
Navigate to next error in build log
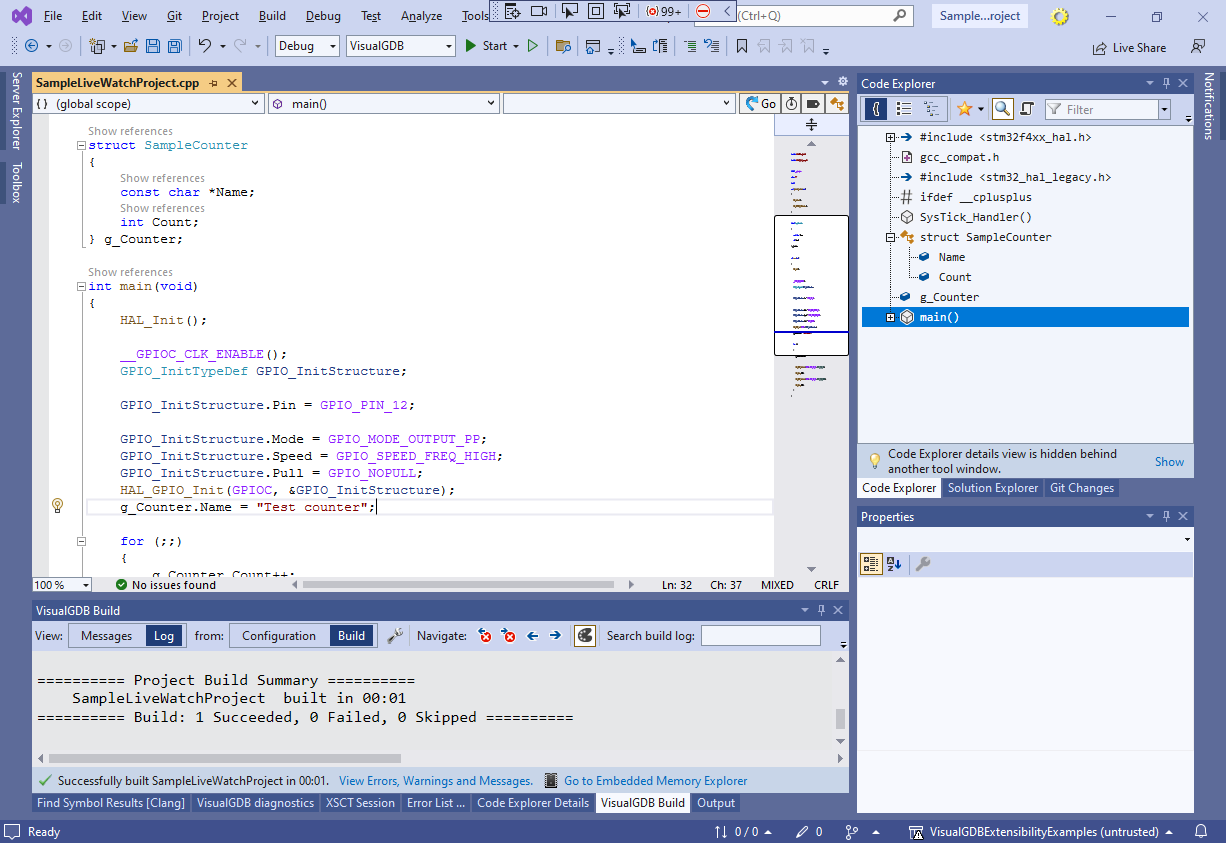(509, 635)
